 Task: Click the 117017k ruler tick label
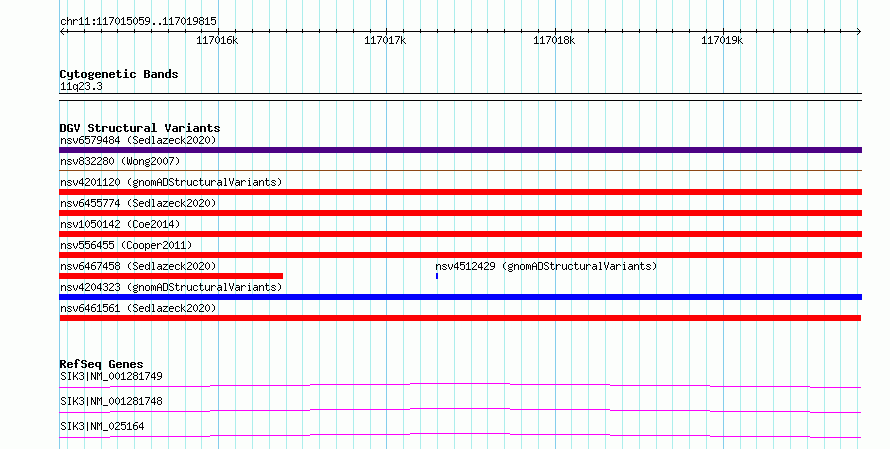click(x=385, y=40)
